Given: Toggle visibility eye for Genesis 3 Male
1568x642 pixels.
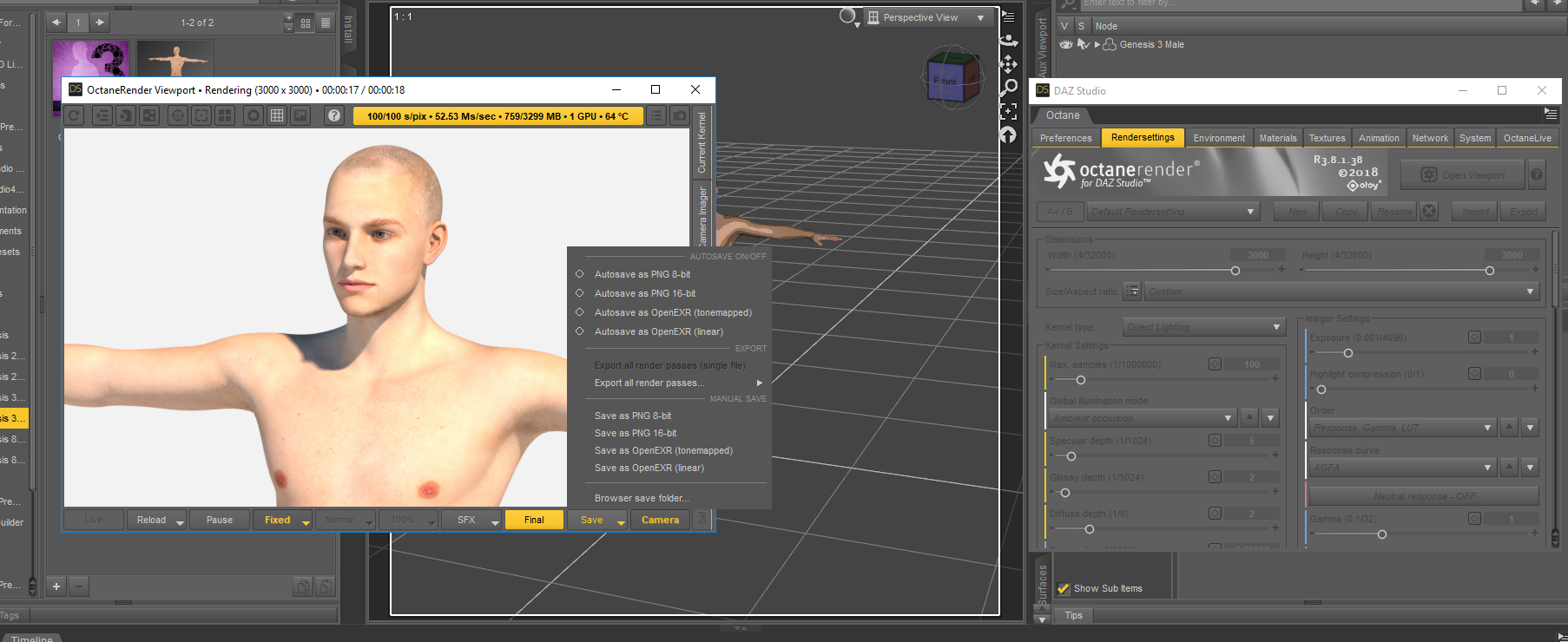Looking at the screenshot, I should click(1066, 44).
